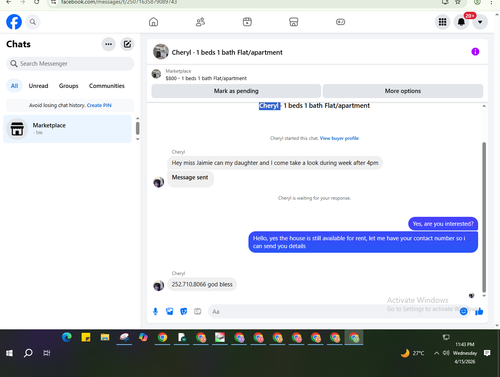Click the Aa message input field
Image resolution: width=500 pixels, height=377 pixels.
pos(333,311)
